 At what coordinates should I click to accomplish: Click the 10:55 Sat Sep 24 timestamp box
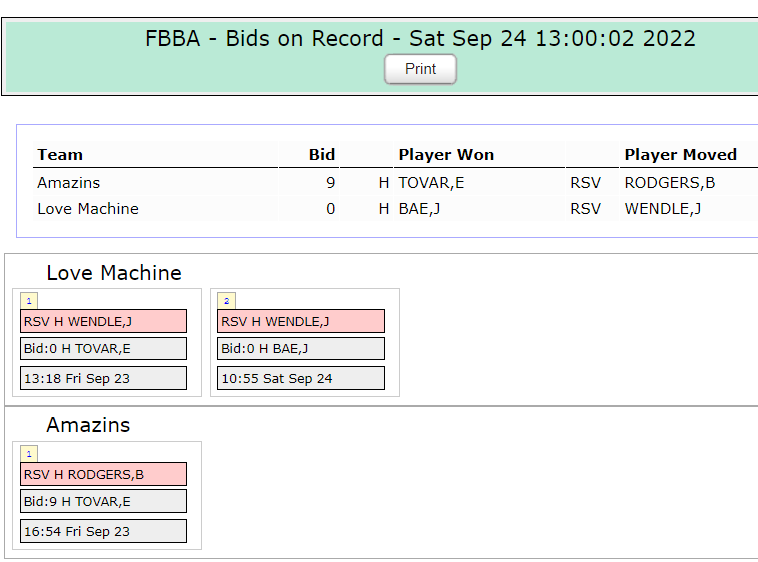pos(300,378)
